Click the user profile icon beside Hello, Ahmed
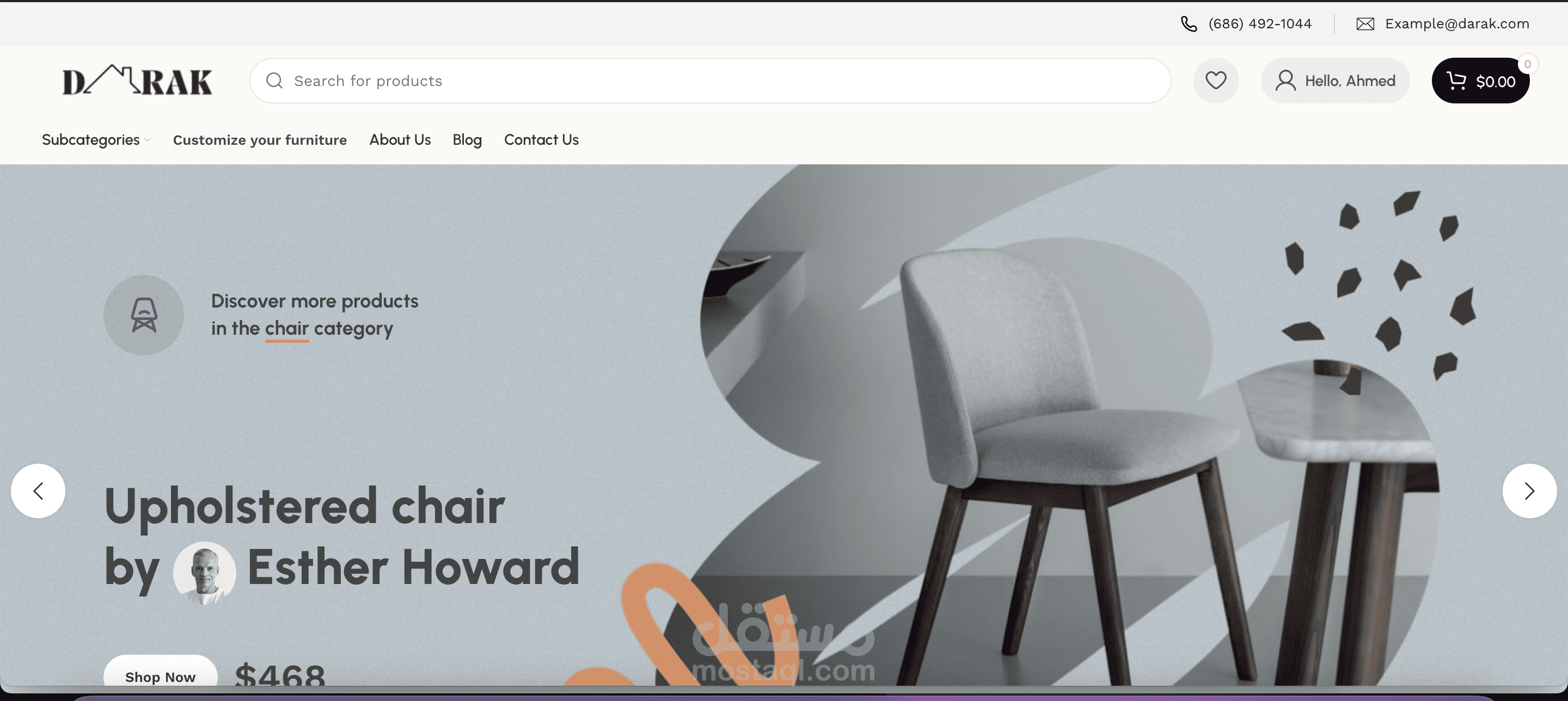Image resolution: width=1568 pixels, height=701 pixels. click(x=1285, y=81)
